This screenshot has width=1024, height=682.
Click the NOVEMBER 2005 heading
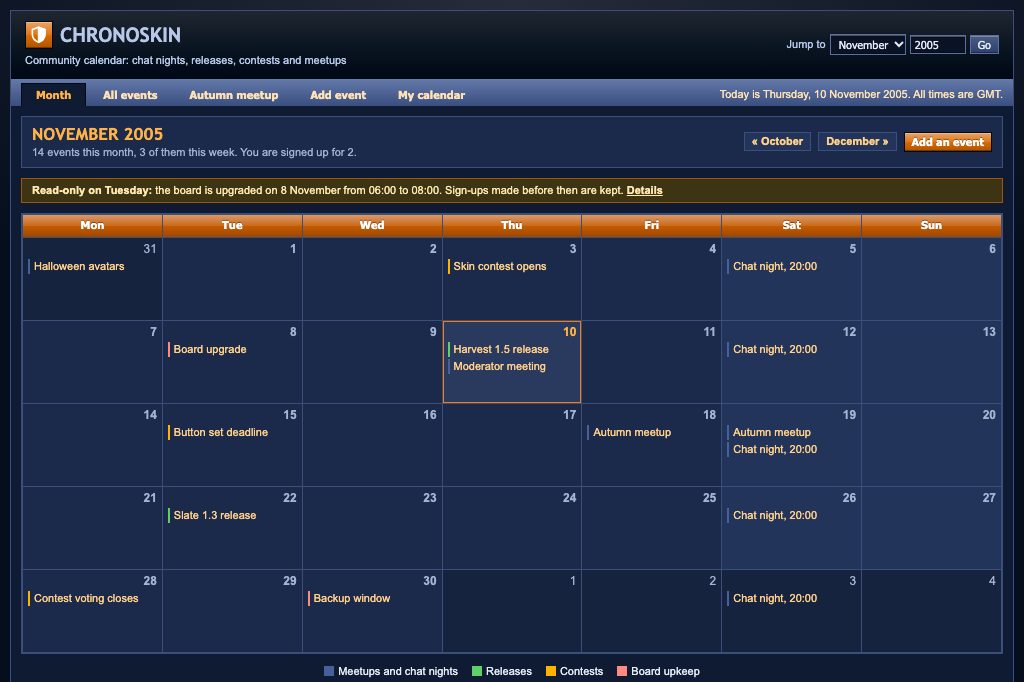point(97,134)
